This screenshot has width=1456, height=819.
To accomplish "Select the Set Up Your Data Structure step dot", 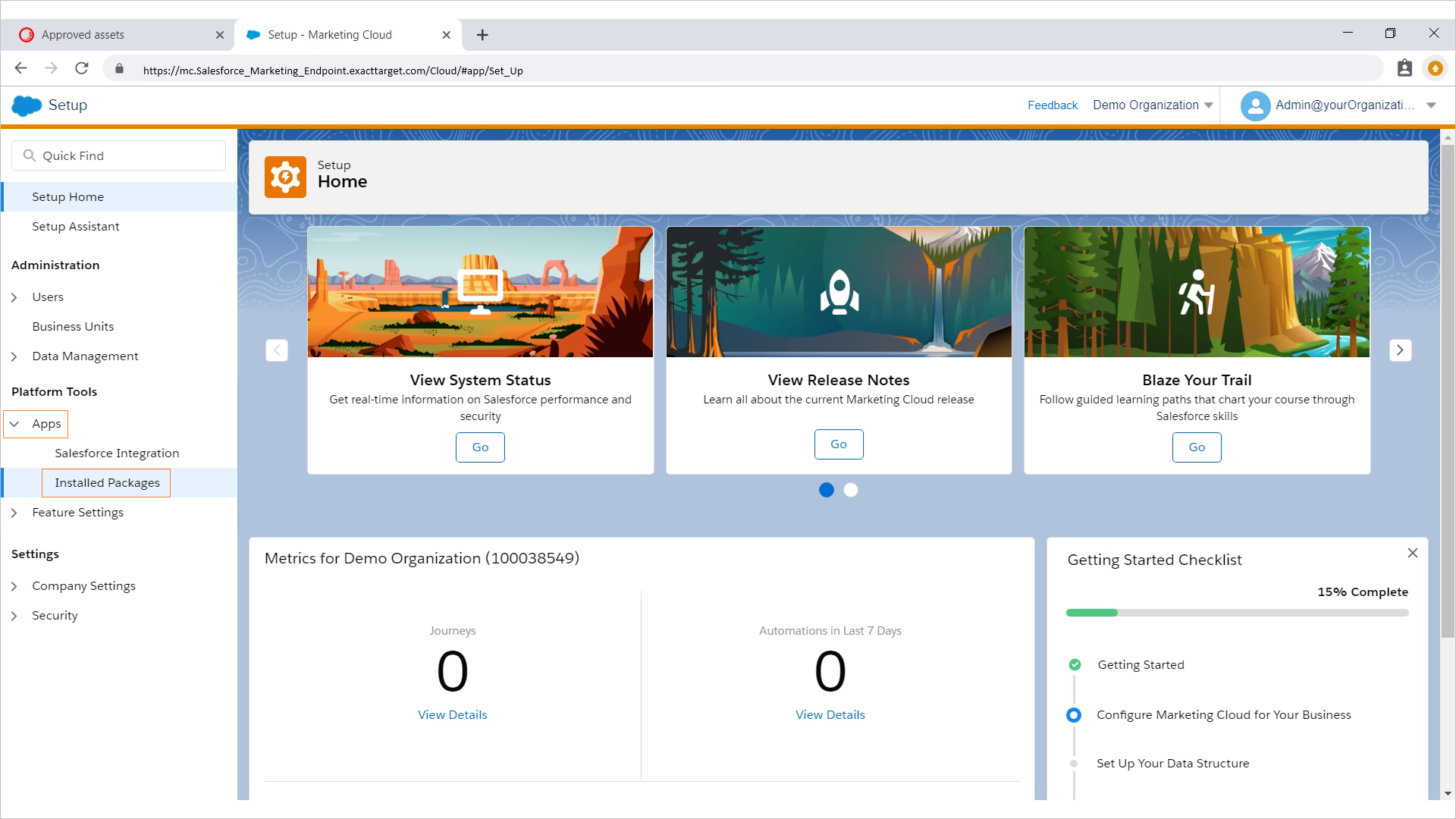I will coord(1074,764).
